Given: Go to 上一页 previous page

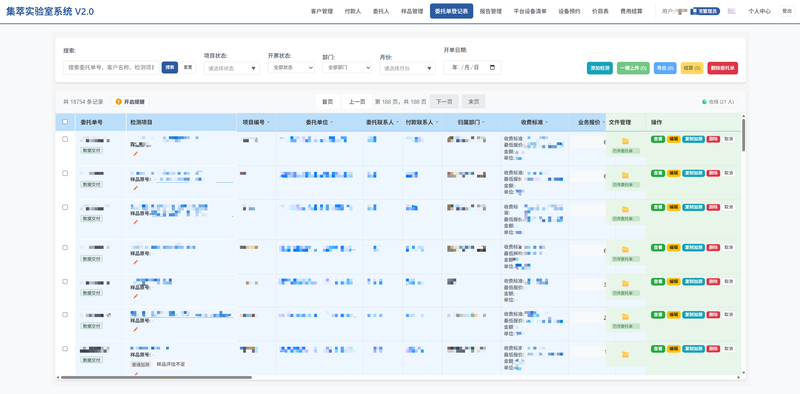Looking at the screenshot, I should coord(358,102).
